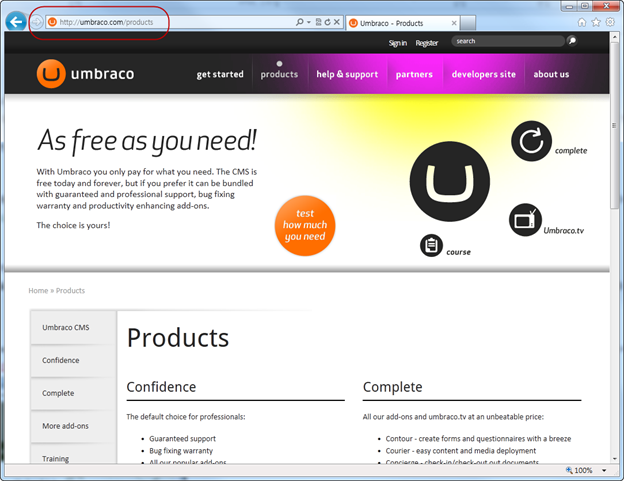This screenshot has height=481, width=624.
Task: Select Umbraco CMS in the sidebar
Action: click(x=73, y=327)
